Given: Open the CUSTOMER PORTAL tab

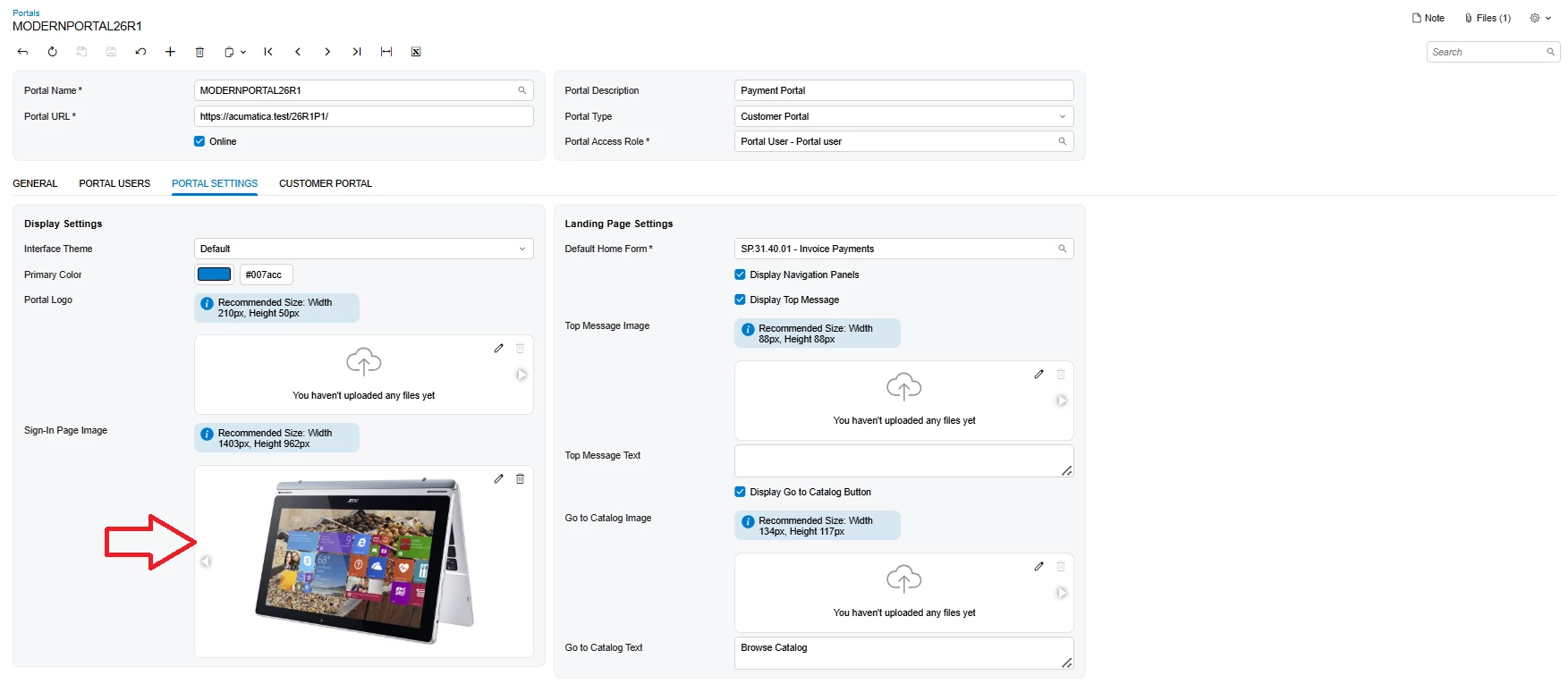Looking at the screenshot, I should point(326,183).
